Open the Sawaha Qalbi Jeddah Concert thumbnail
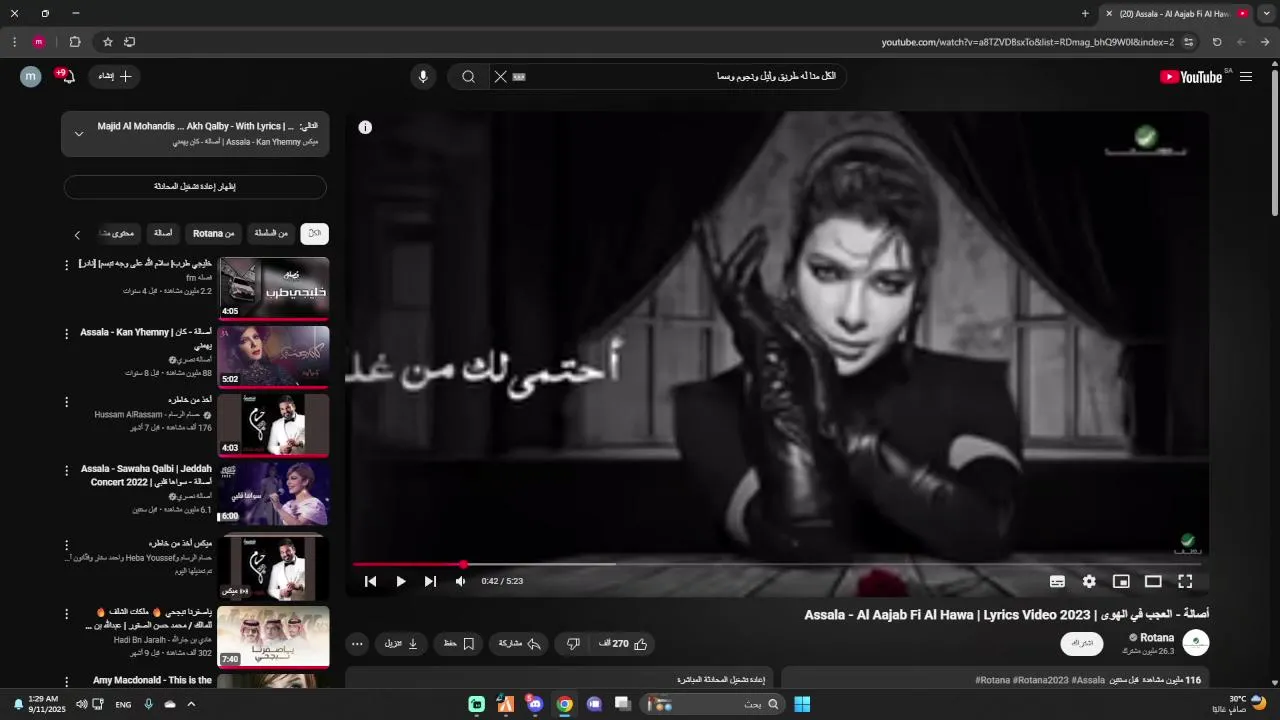The height and width of the screenshot is (720, 1280). [x=273, y=493]
